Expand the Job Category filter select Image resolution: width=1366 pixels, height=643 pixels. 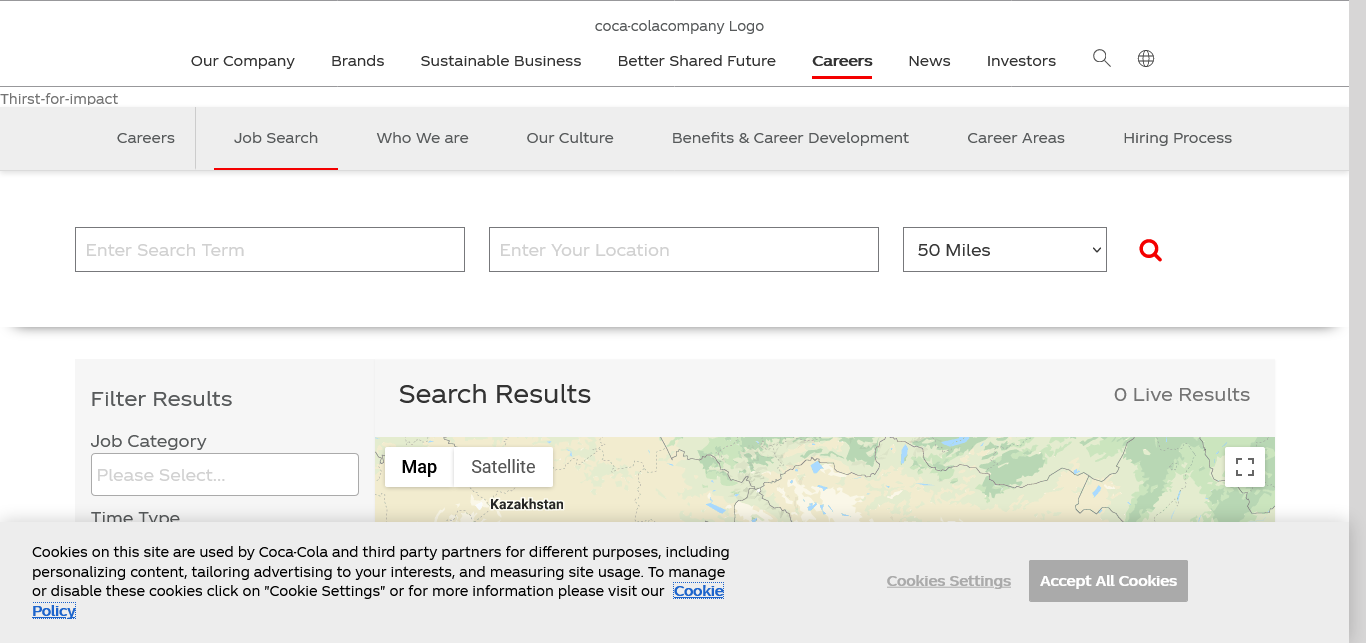pyautogui.click(x=225, y=475)
